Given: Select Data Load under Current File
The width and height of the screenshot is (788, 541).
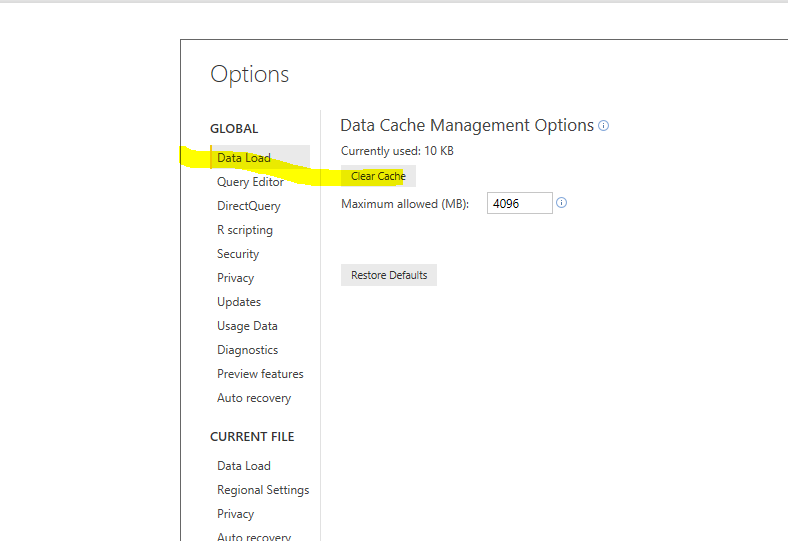Looking at the screenshot, I should (244, 466).
